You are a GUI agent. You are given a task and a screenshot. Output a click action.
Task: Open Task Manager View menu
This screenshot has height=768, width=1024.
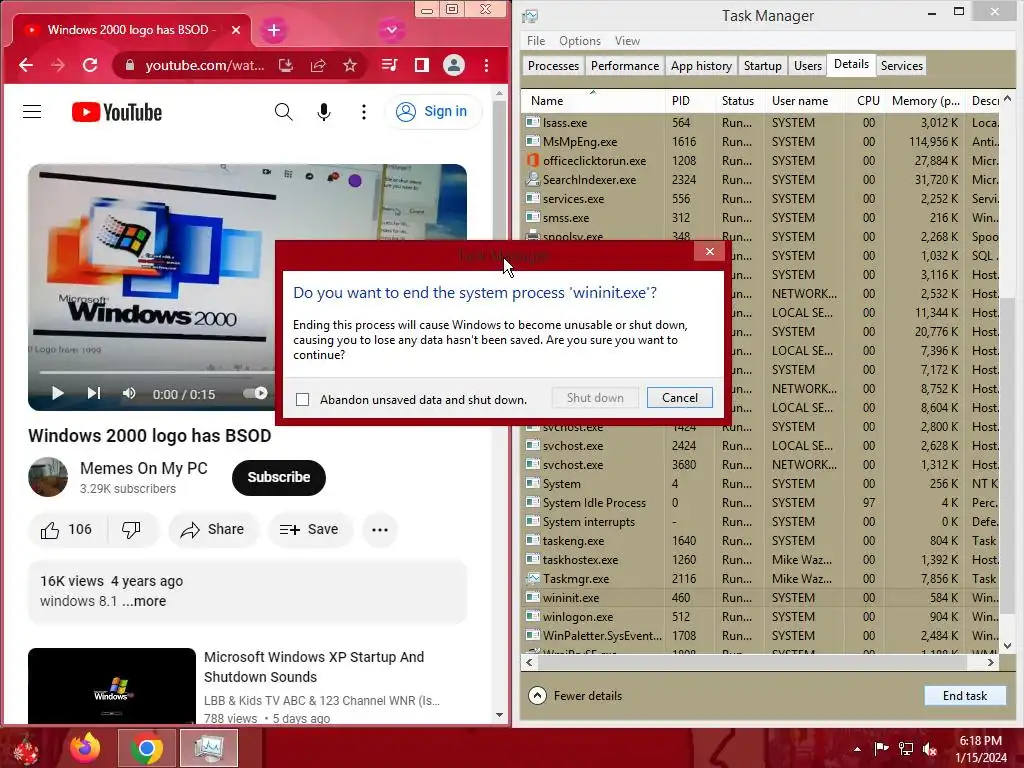[x=627, y=40]
